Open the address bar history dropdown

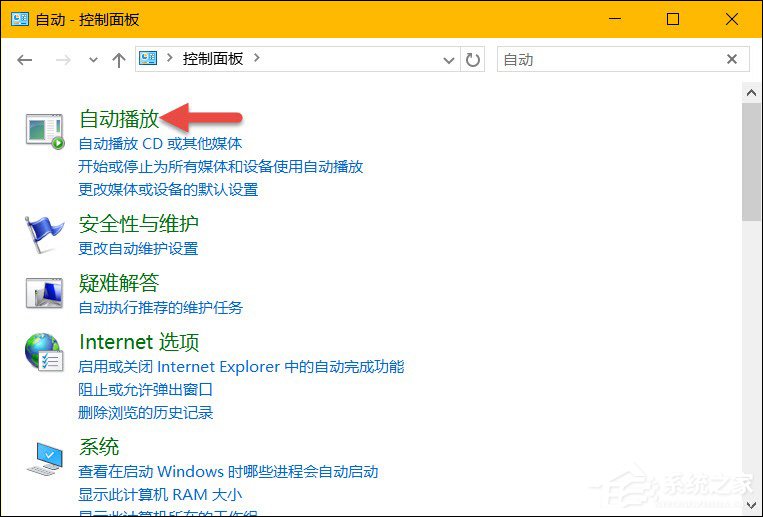(x=449, y=60)
